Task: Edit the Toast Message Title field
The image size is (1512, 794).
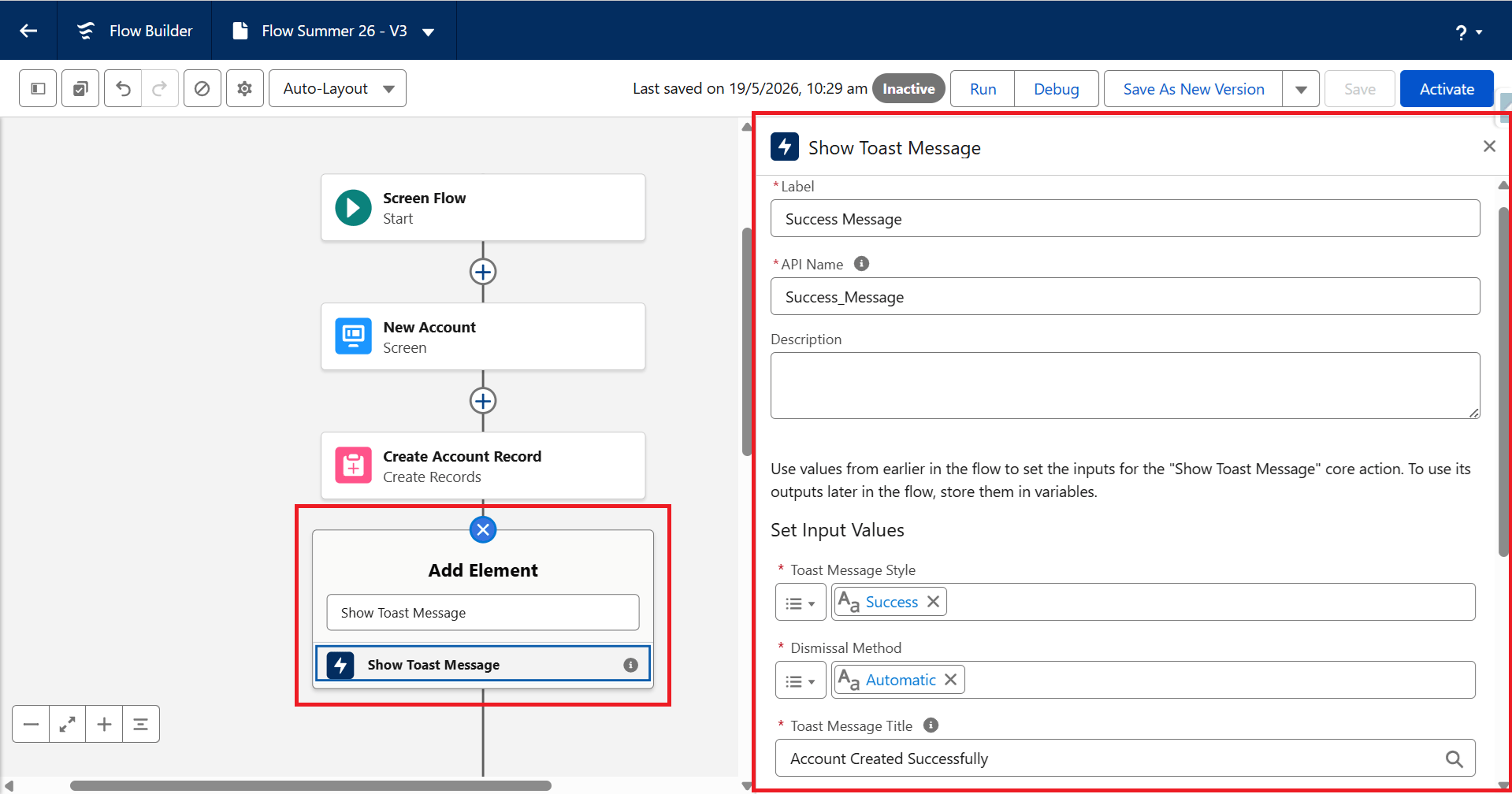Action: [x=1125, y=759]
